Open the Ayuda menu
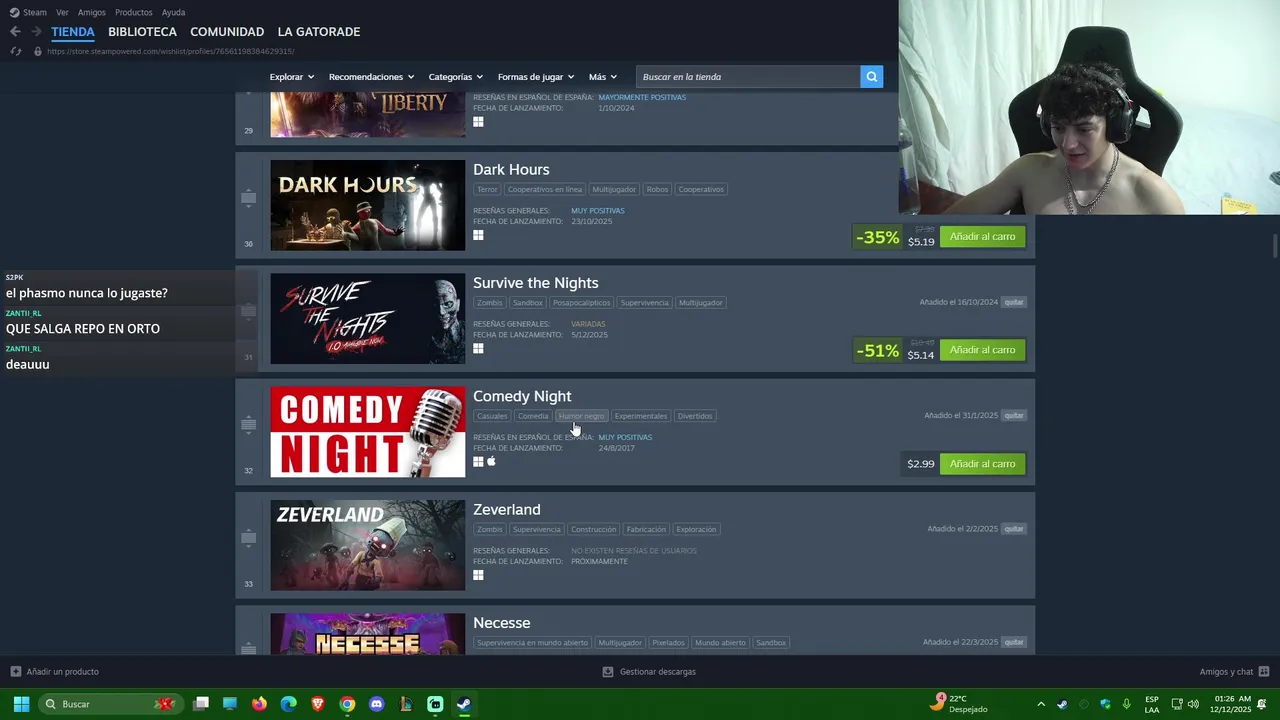 tap(173, 13)
